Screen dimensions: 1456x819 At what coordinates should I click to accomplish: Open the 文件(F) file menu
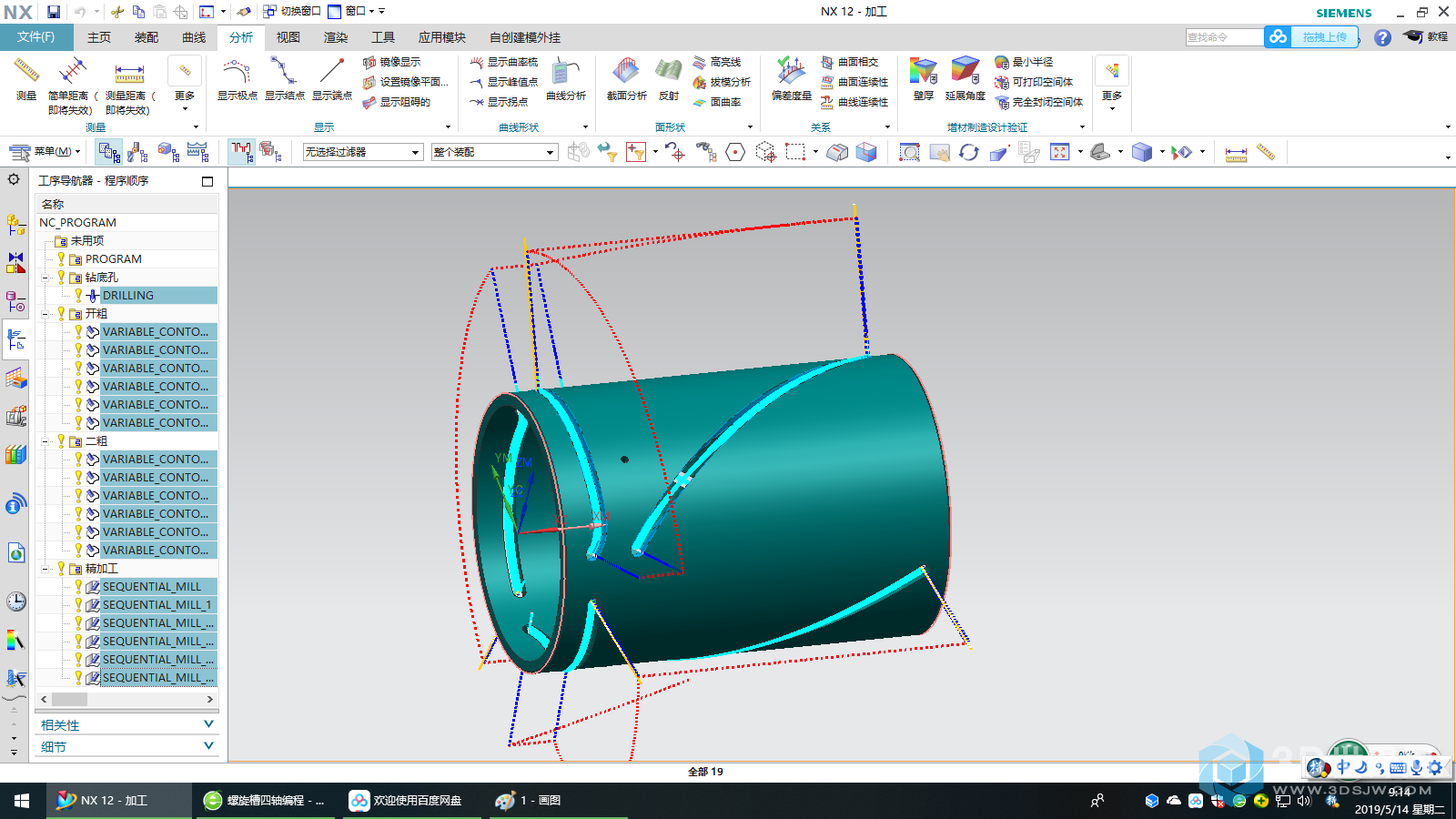36,36
